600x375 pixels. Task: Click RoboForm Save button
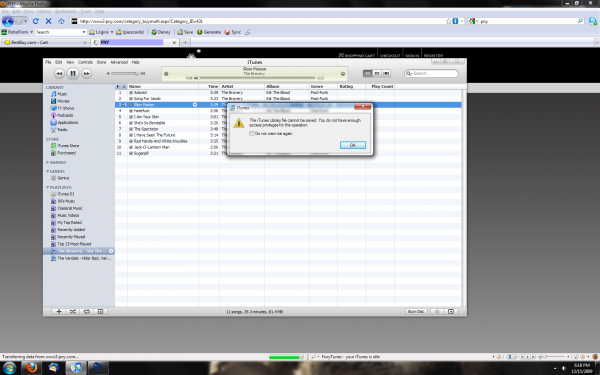click(185, 32)
